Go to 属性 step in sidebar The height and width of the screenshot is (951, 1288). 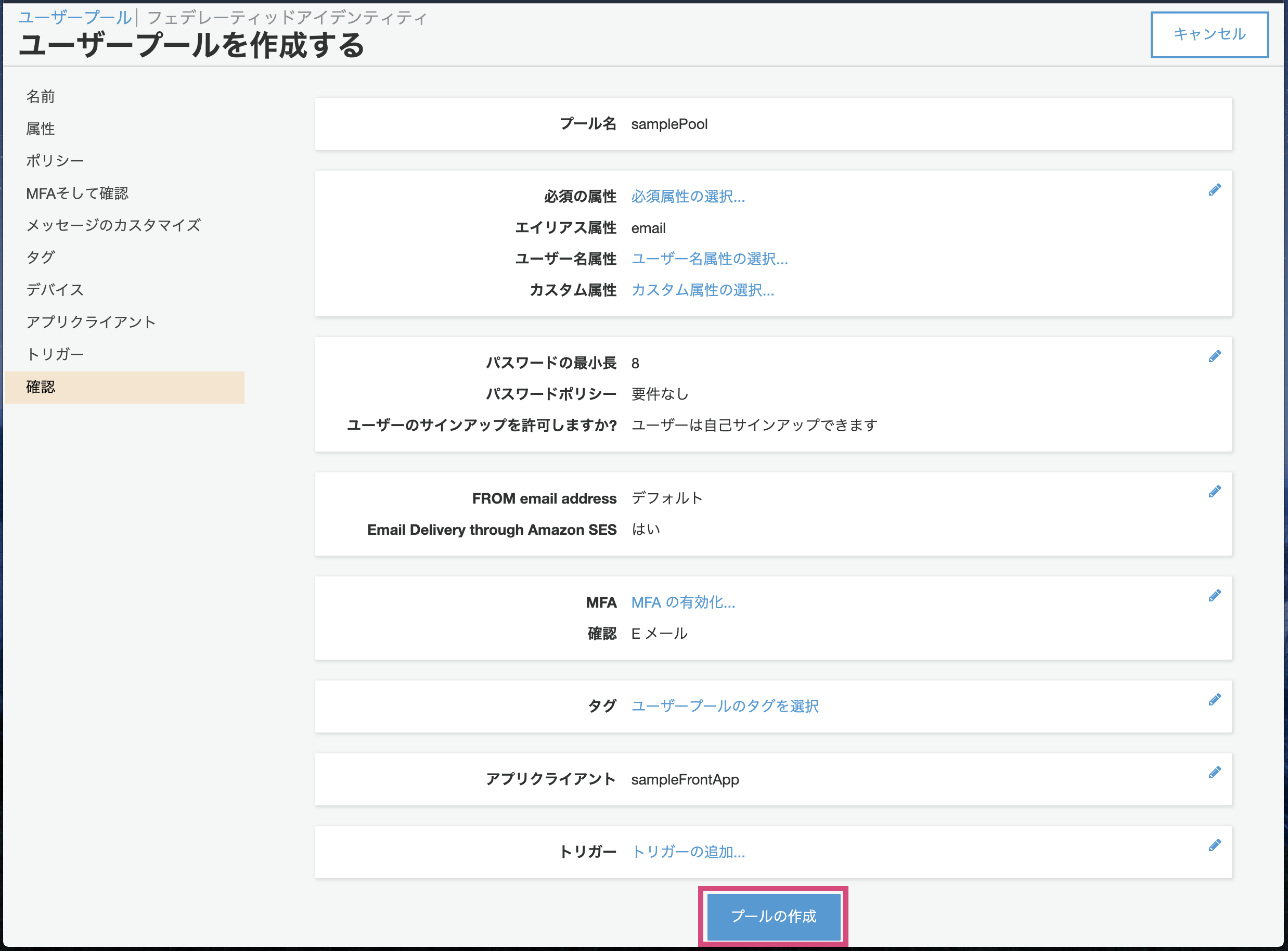(40, 128)
